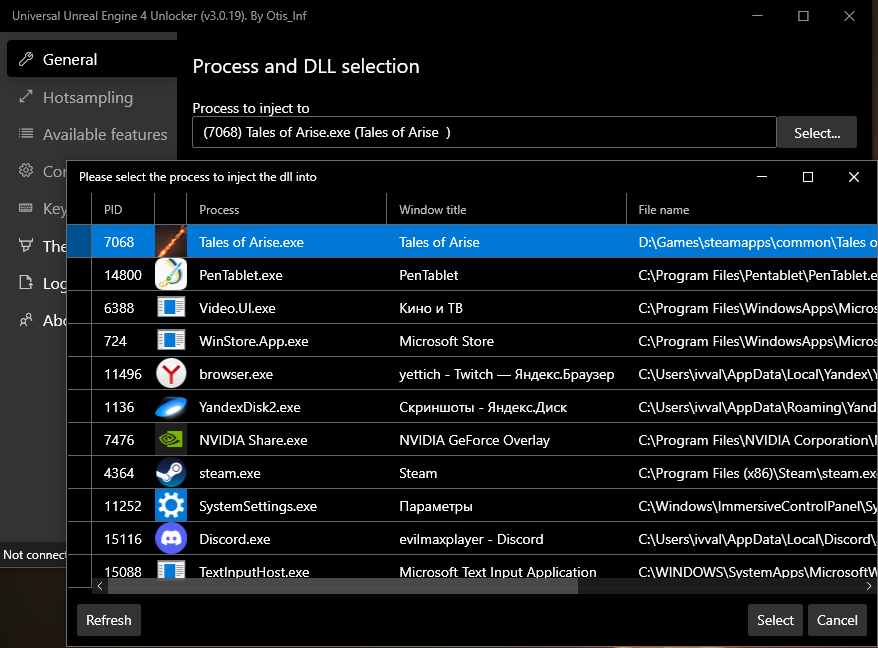Open the General tab
This screenshot has width=878, height=648.
pyautogui.click(x=92, y=59)
